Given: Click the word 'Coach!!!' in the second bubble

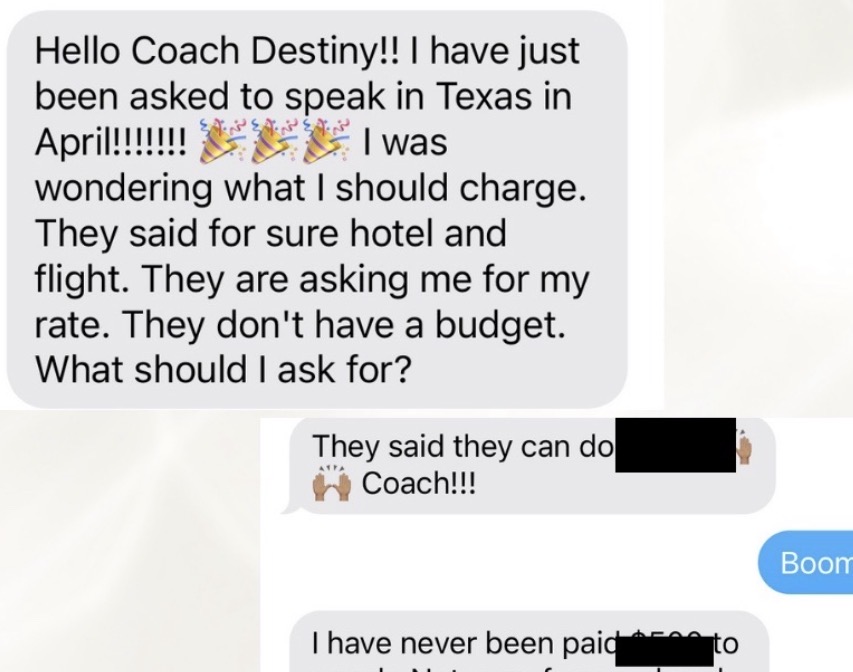Looking at the screenshot, I should (x=419, y=483).
